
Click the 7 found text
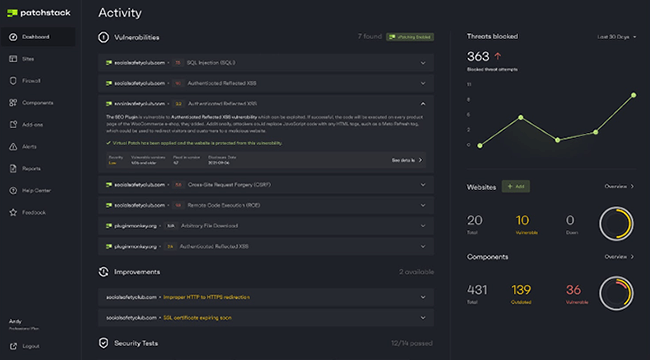[369, 37]
